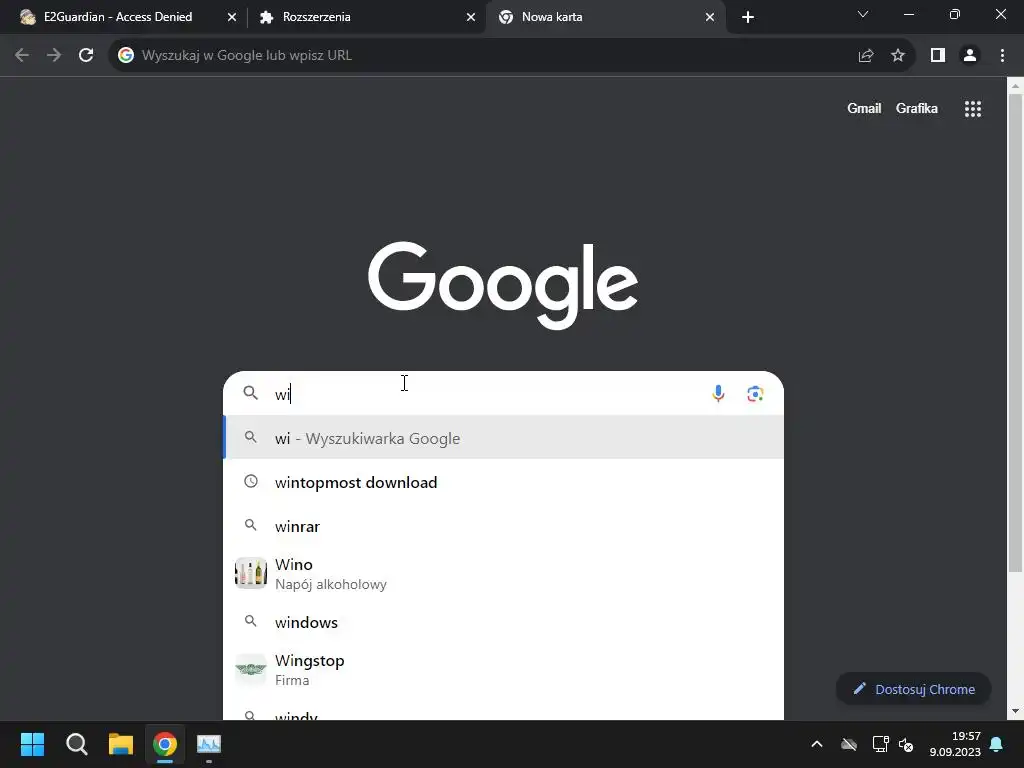1024x768 pixels.
Task: Go forward with the forward arrow
Action: click(54, 56)
